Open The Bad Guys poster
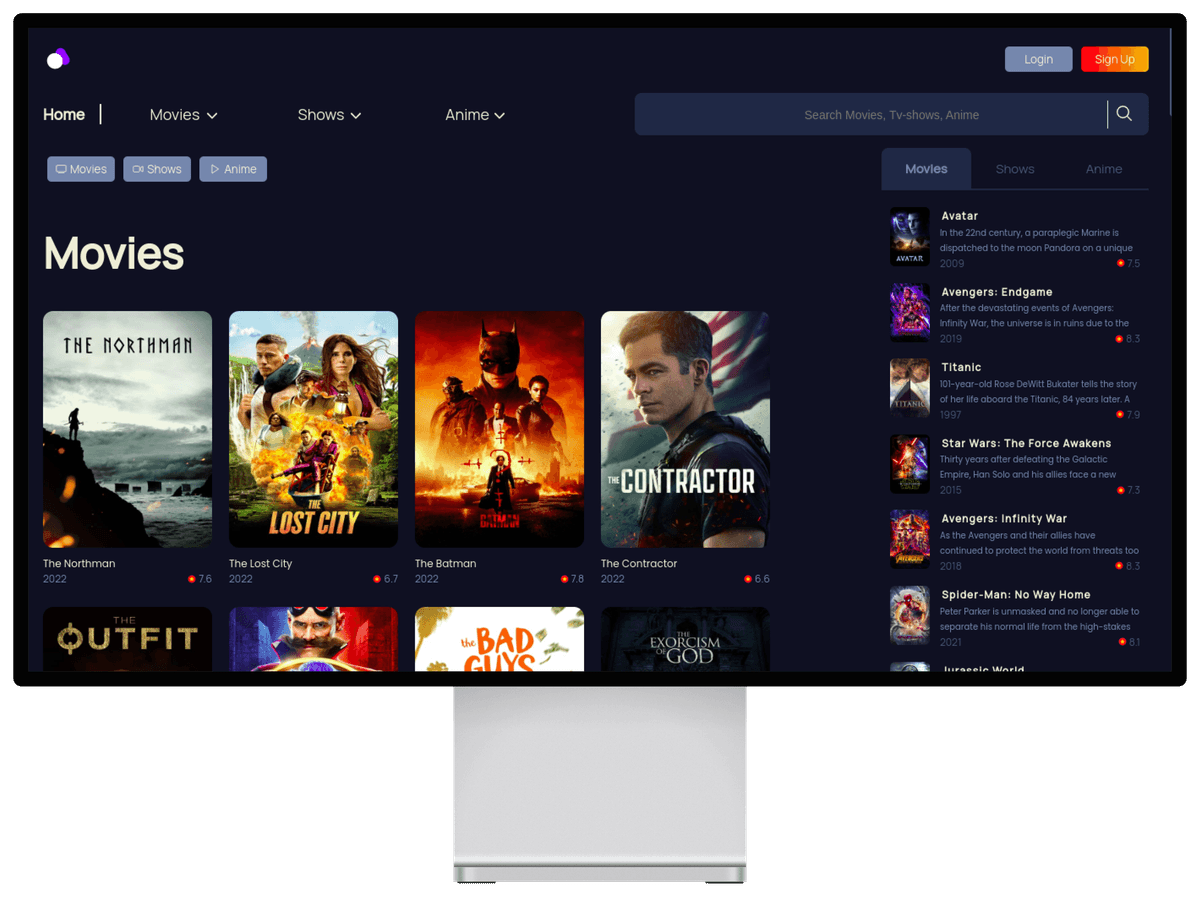Screen dimensions: 1200x905 (499, 639)
